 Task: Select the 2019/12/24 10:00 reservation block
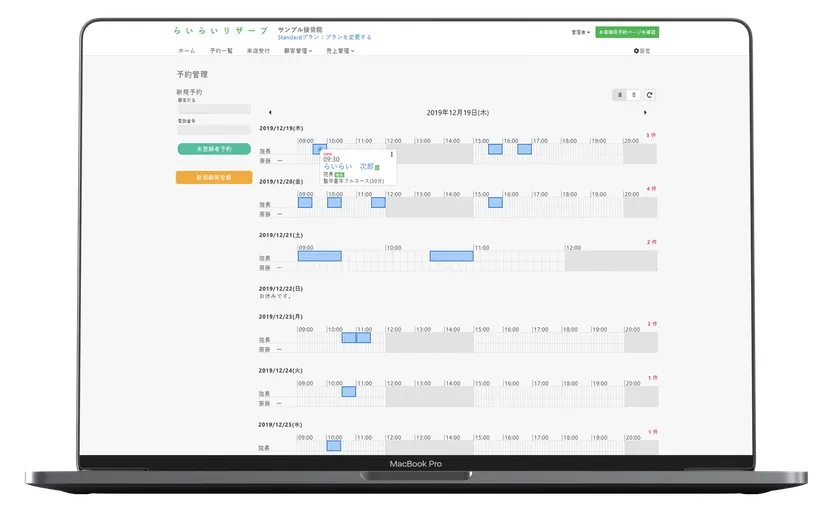[349, 391]
